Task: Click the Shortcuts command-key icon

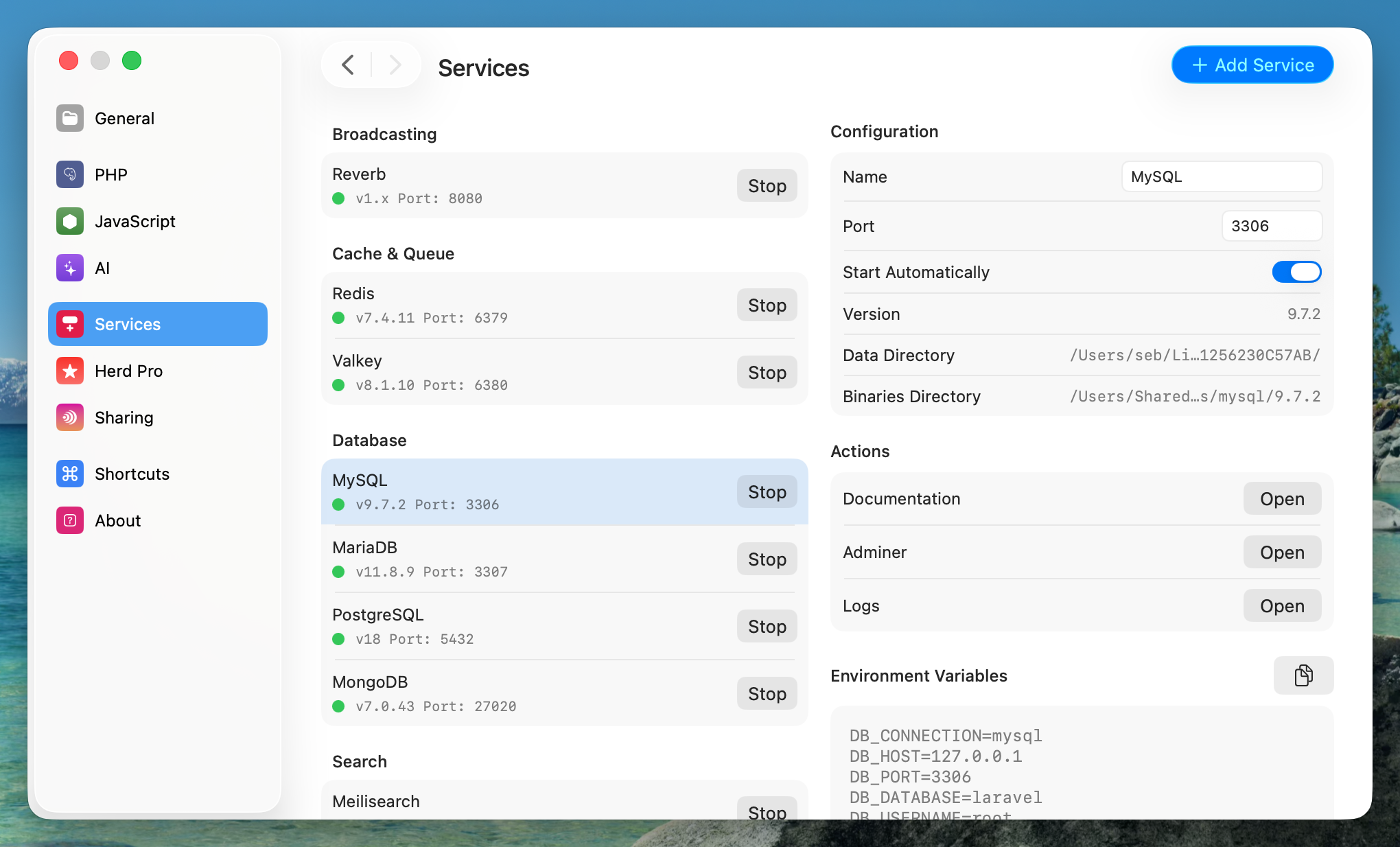Action: (70, 474)
